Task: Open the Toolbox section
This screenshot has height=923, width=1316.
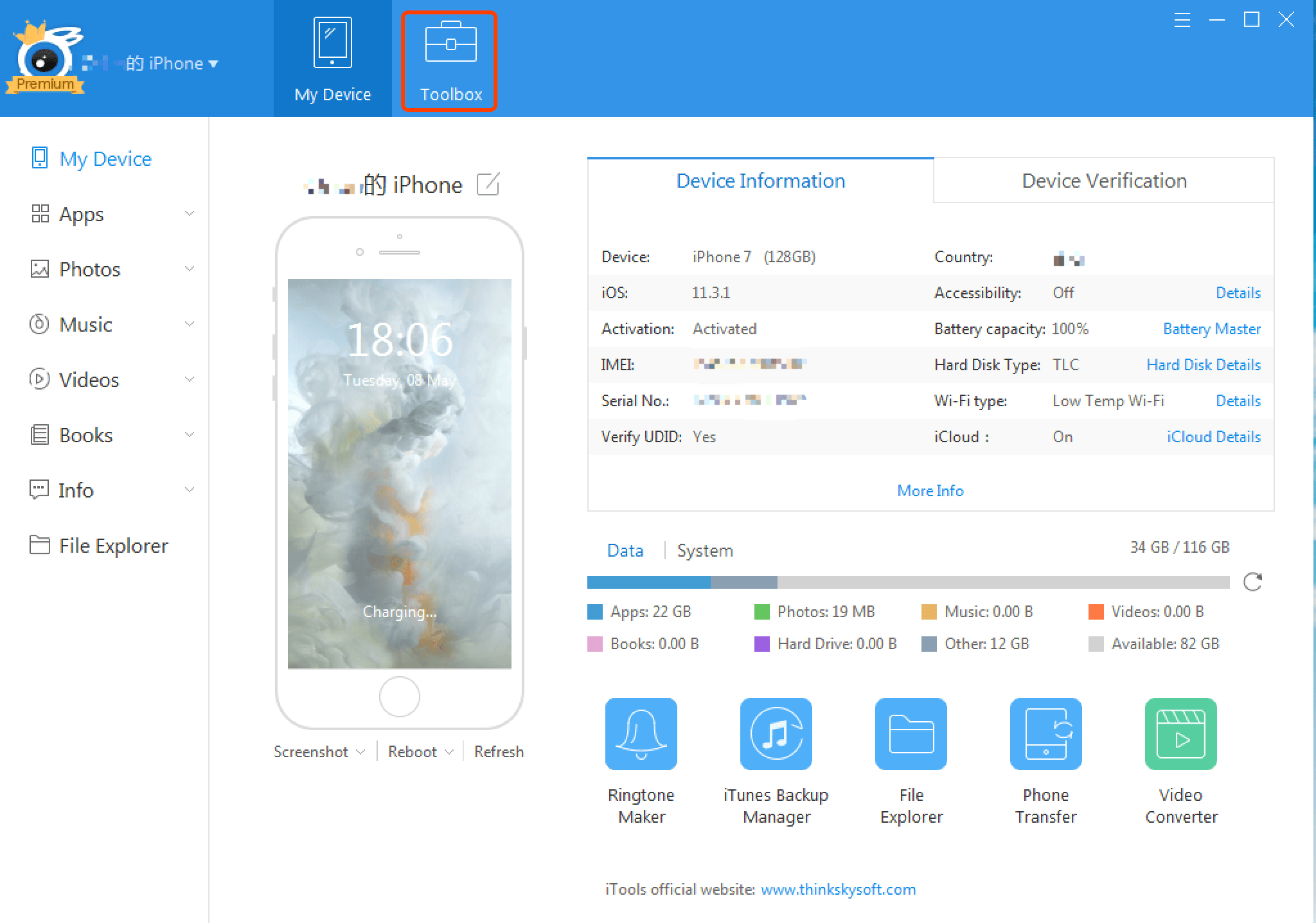Action: click(450, 61)
